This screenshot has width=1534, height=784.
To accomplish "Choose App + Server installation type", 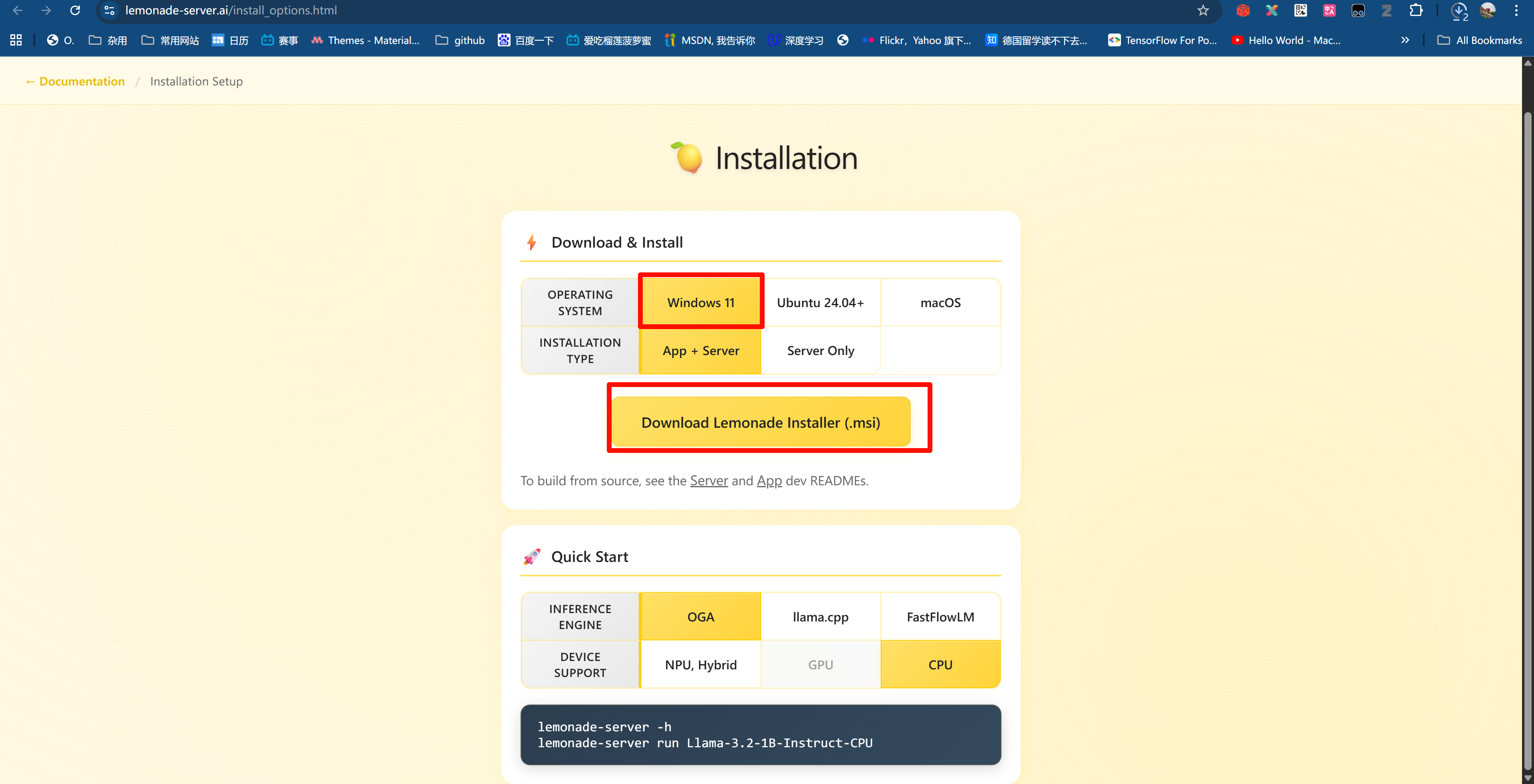I will pyautogui.click(x=700, y=351).
